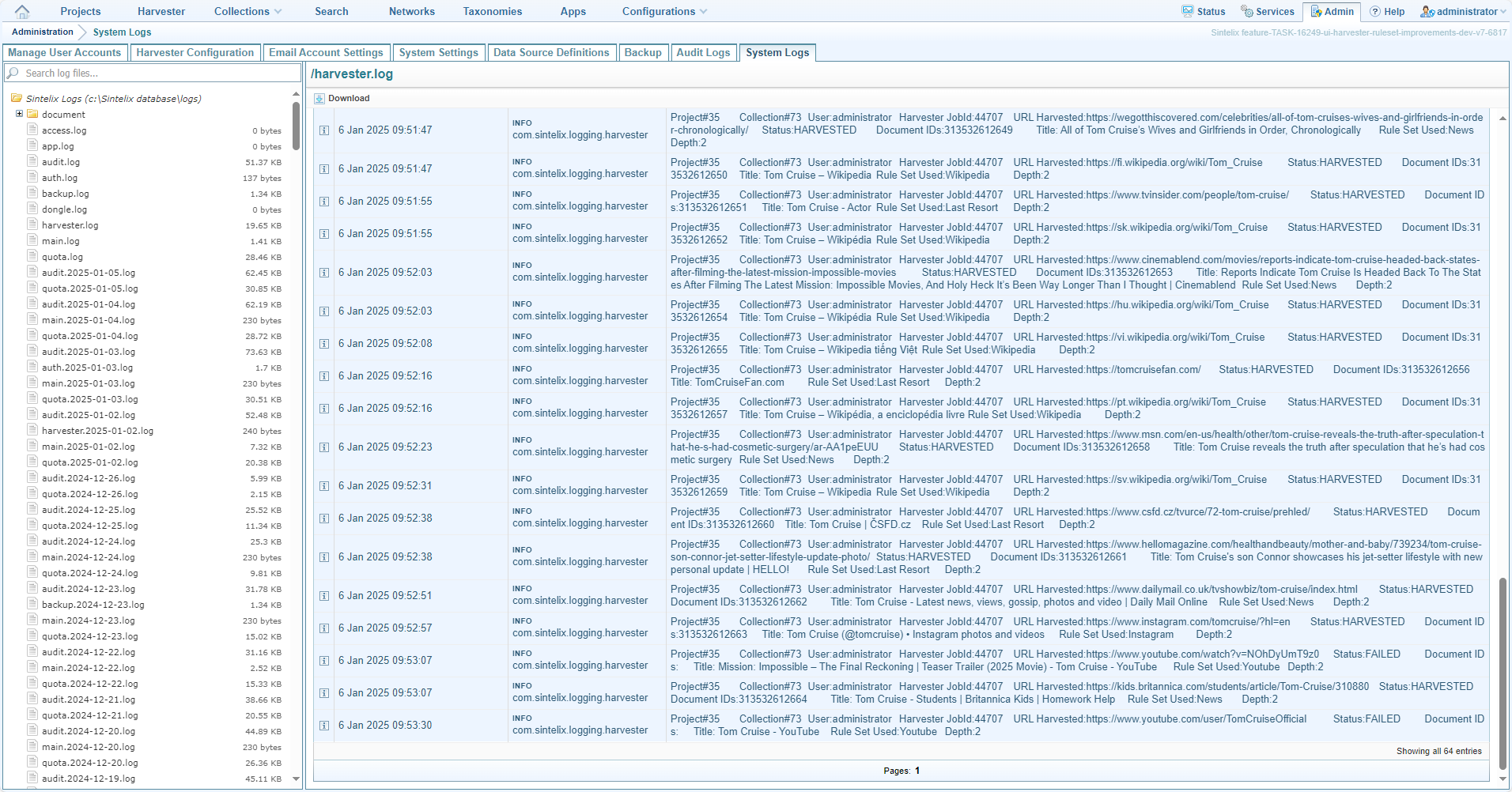This screenshot has width=1512, height=792.
Task: Click the info icon on the 09:52:23 entry
Action: [324, 447]
